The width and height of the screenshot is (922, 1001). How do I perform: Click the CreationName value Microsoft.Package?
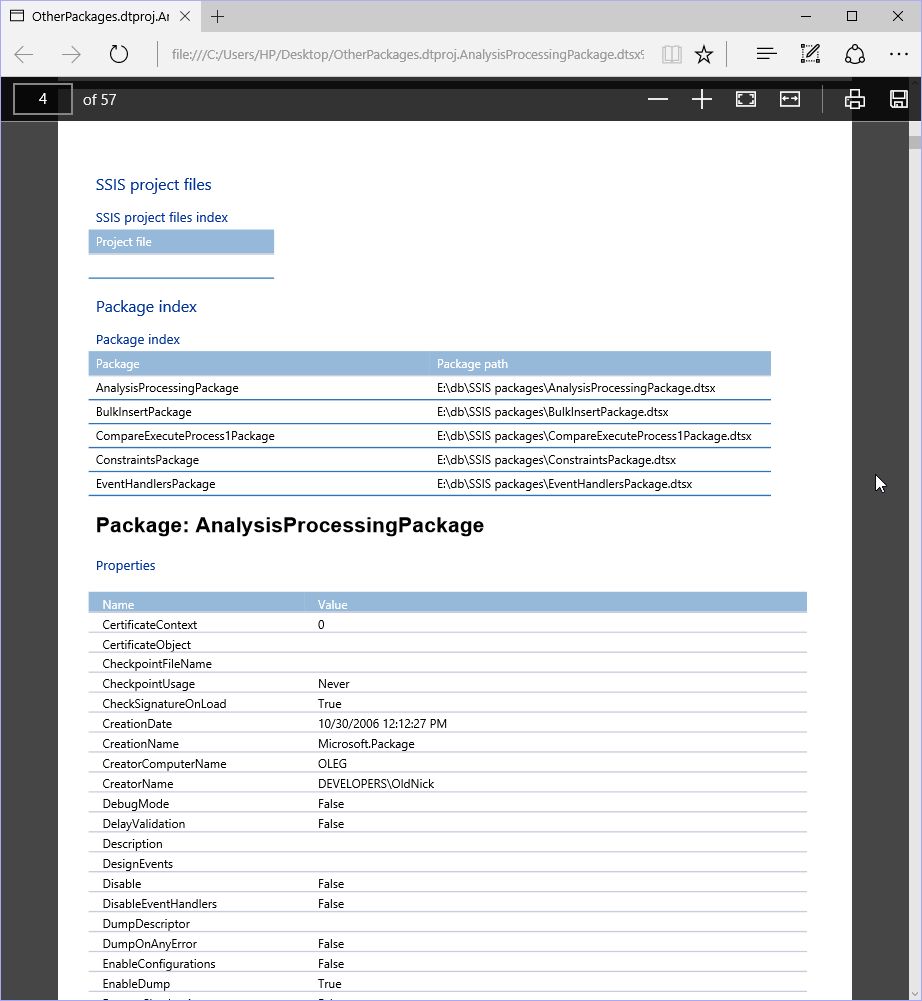click(x=367, y=744)
